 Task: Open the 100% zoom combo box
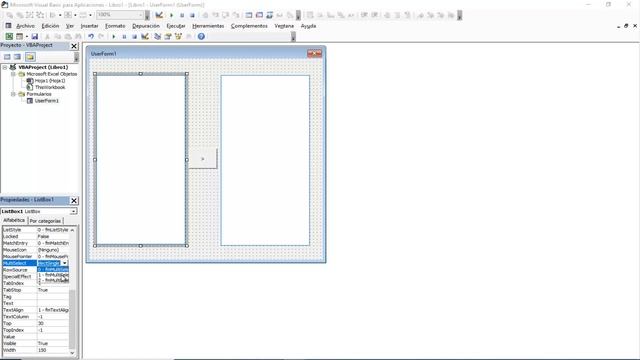[x=120, y=15]
